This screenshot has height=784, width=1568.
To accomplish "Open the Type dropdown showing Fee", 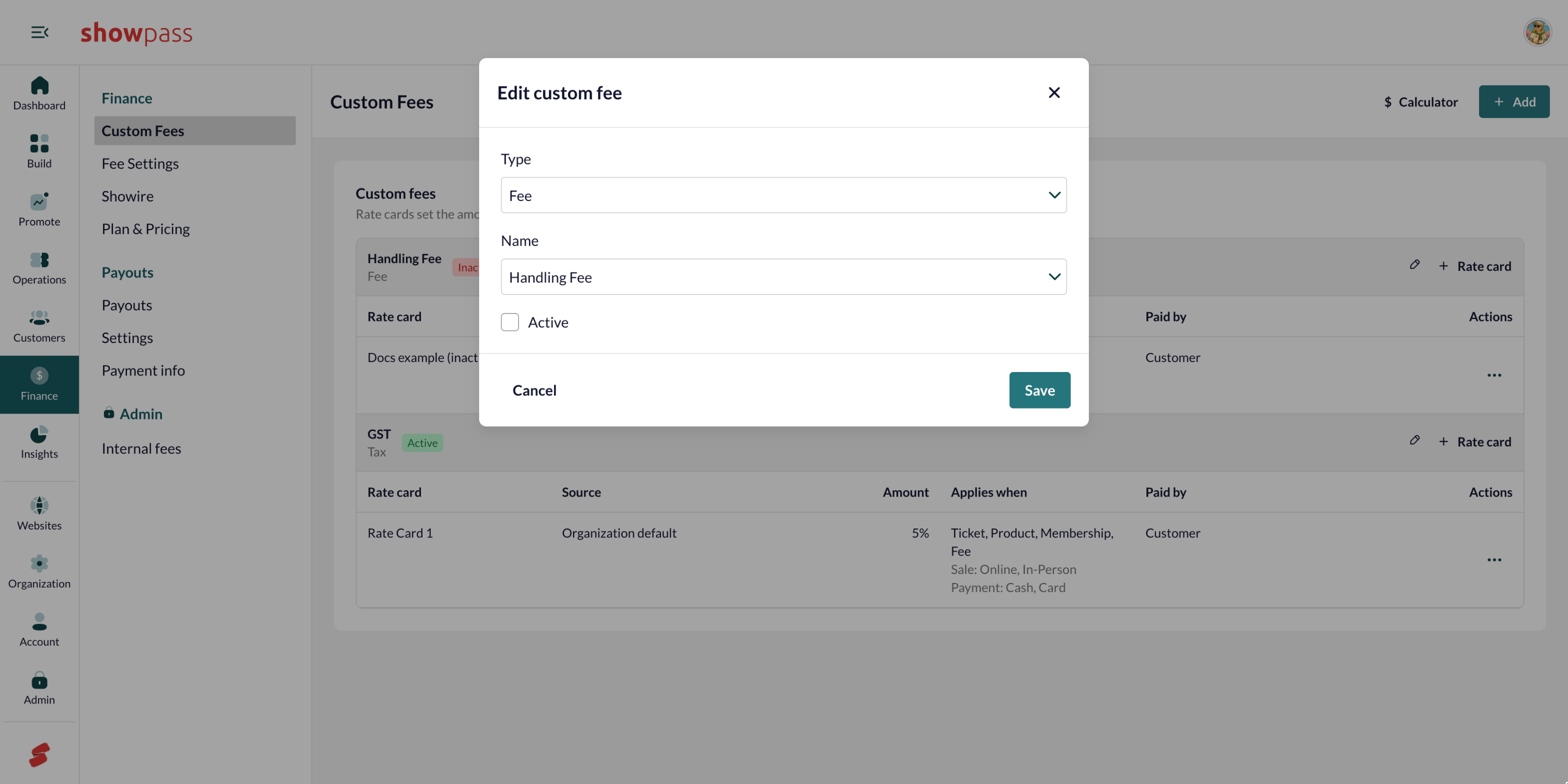I will (x=783, y=195).
